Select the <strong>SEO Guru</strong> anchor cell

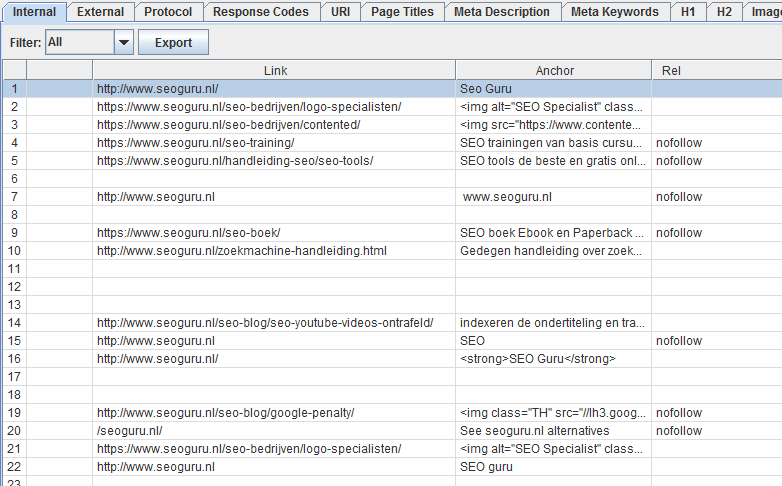click(554, 359)
